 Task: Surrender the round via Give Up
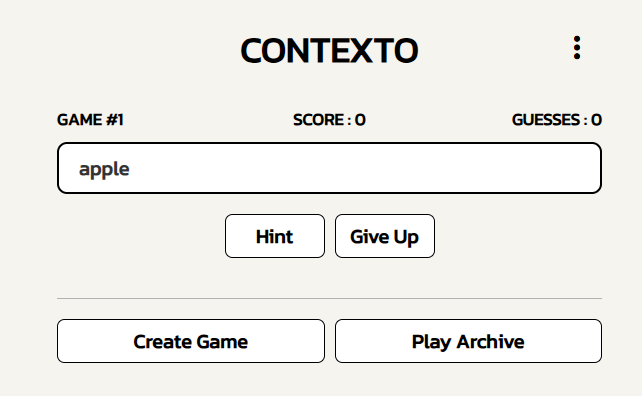pos(384,236)
